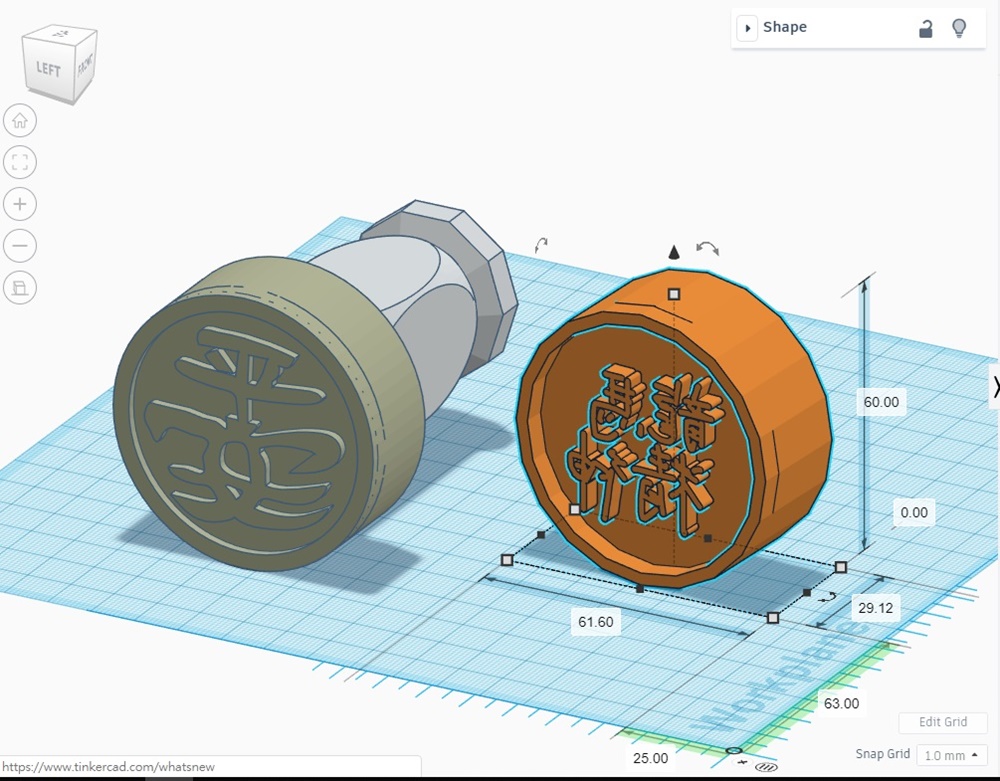Click the curved rotation arrow above orange seal
1000x781 pixels.
click(708, 247)
